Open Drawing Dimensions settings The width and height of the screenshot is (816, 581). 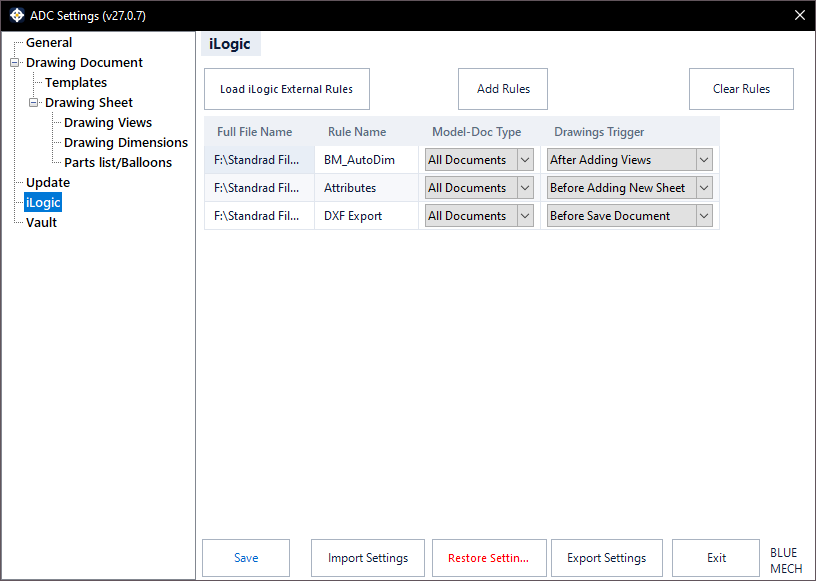pyautogui.click(x=126, y=143)
